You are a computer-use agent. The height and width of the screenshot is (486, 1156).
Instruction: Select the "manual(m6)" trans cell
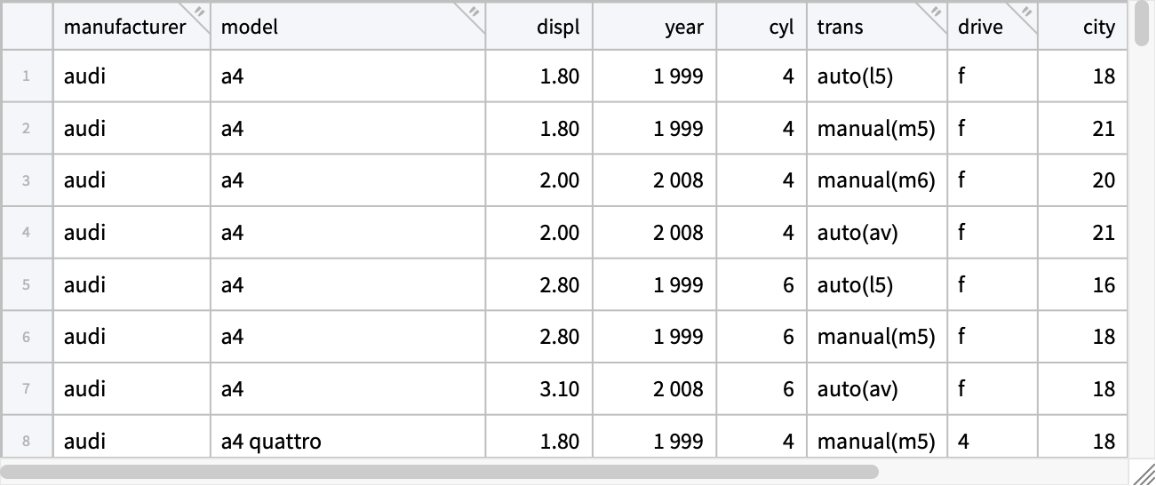point(876,180)
